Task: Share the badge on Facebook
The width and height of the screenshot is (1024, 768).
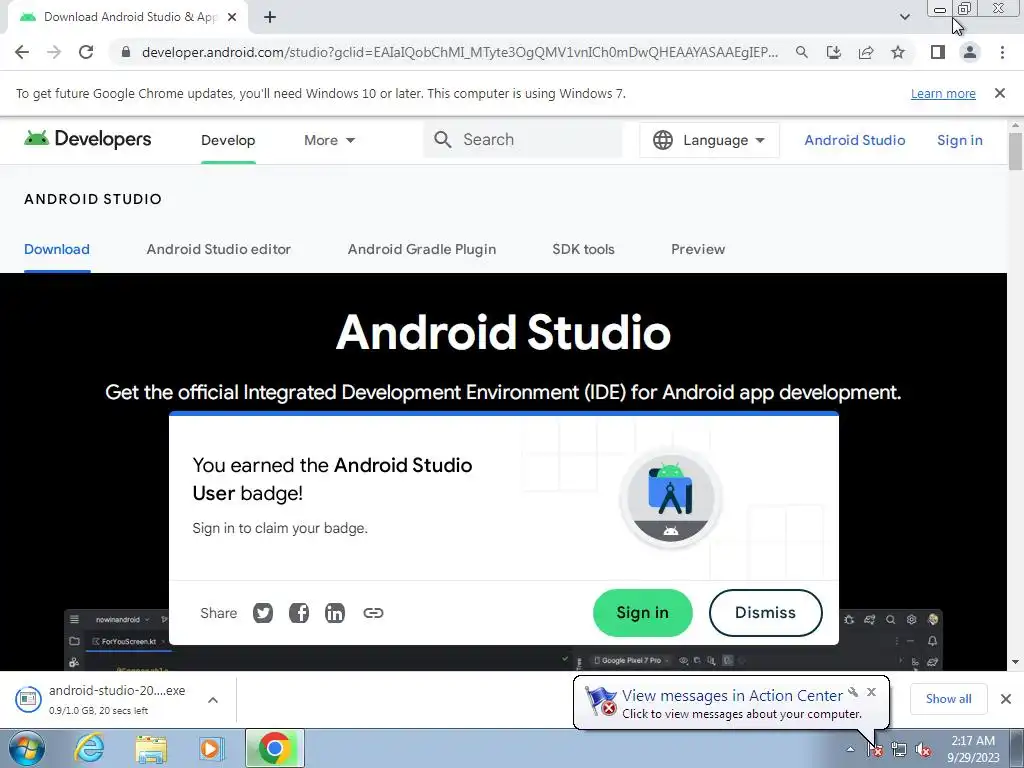Action: pos(298,613)
